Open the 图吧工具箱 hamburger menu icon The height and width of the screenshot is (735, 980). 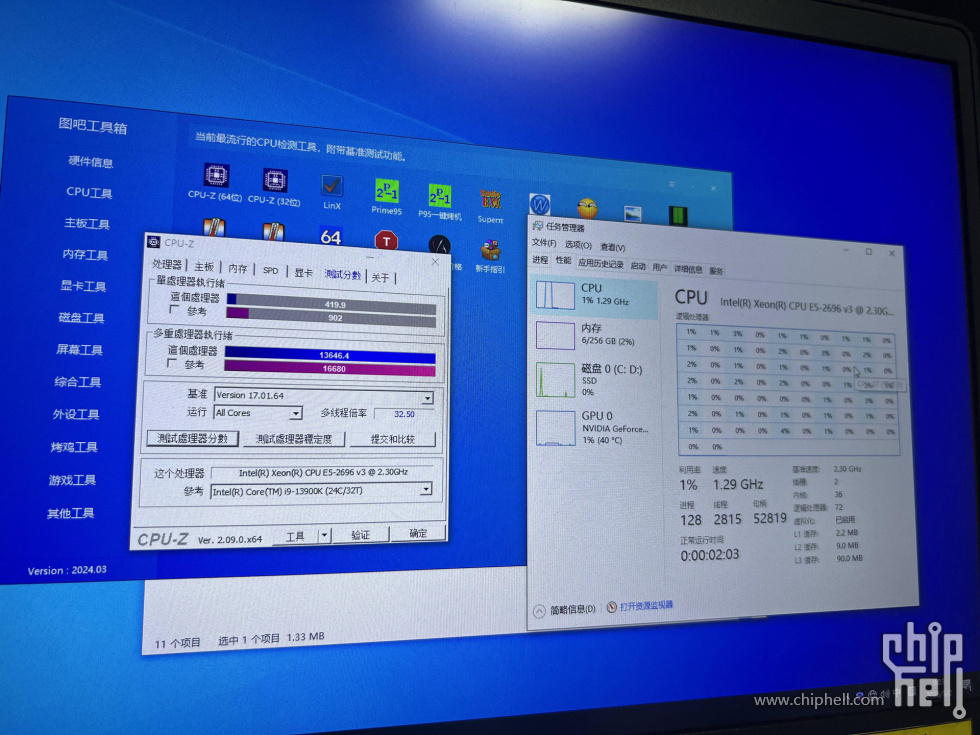point(672,184)
